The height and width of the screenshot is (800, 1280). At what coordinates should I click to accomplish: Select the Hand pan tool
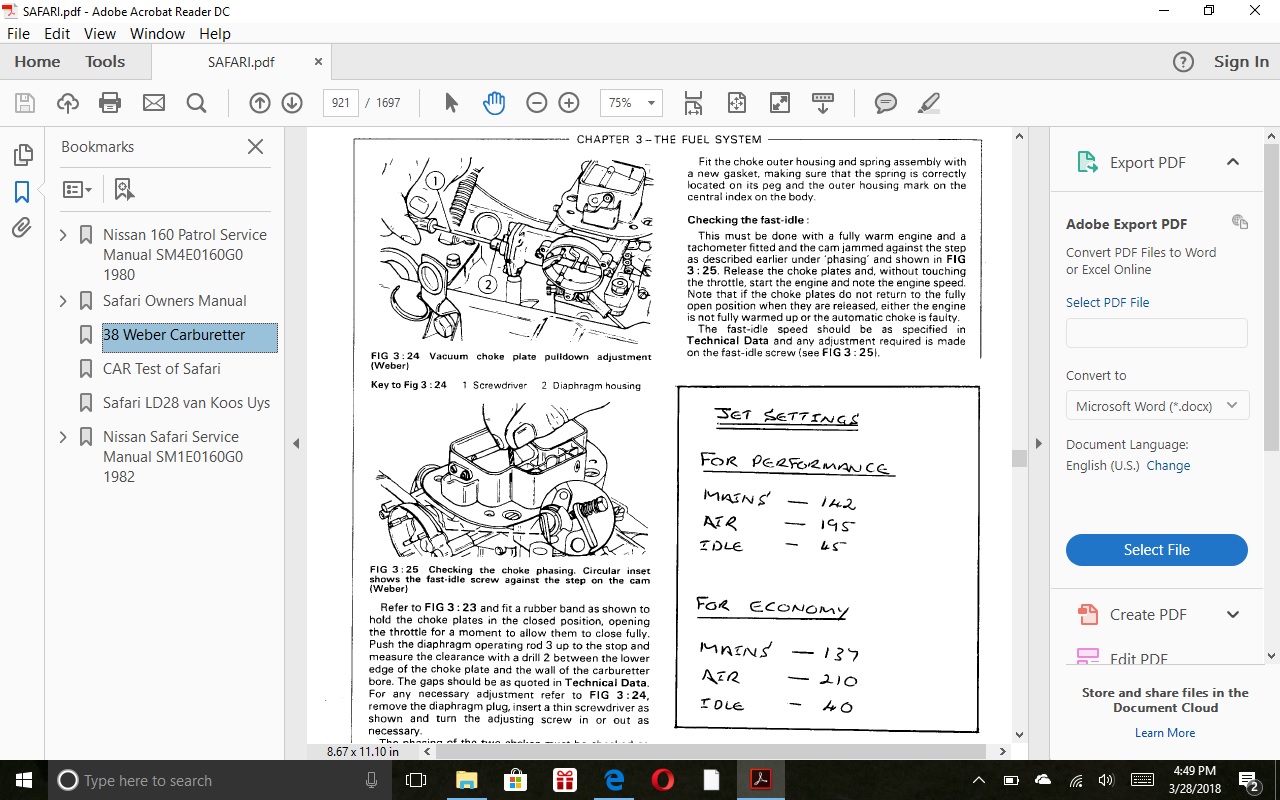point(494,103)
